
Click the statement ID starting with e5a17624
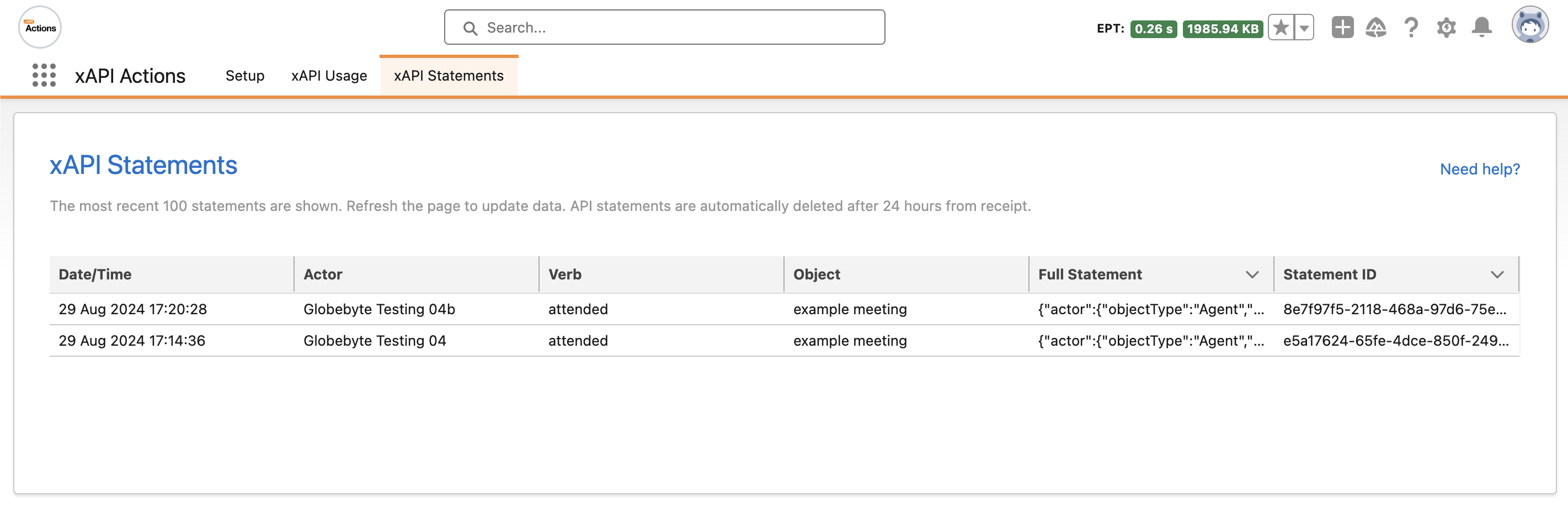point(1395,341)
